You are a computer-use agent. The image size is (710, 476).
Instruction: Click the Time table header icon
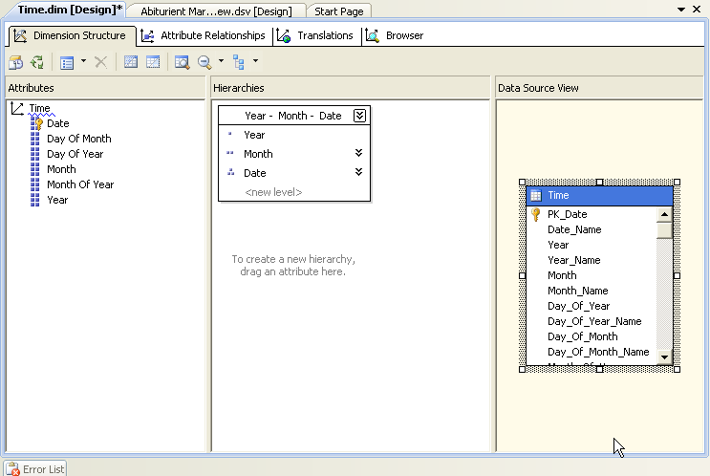click(x=536, y=196)
